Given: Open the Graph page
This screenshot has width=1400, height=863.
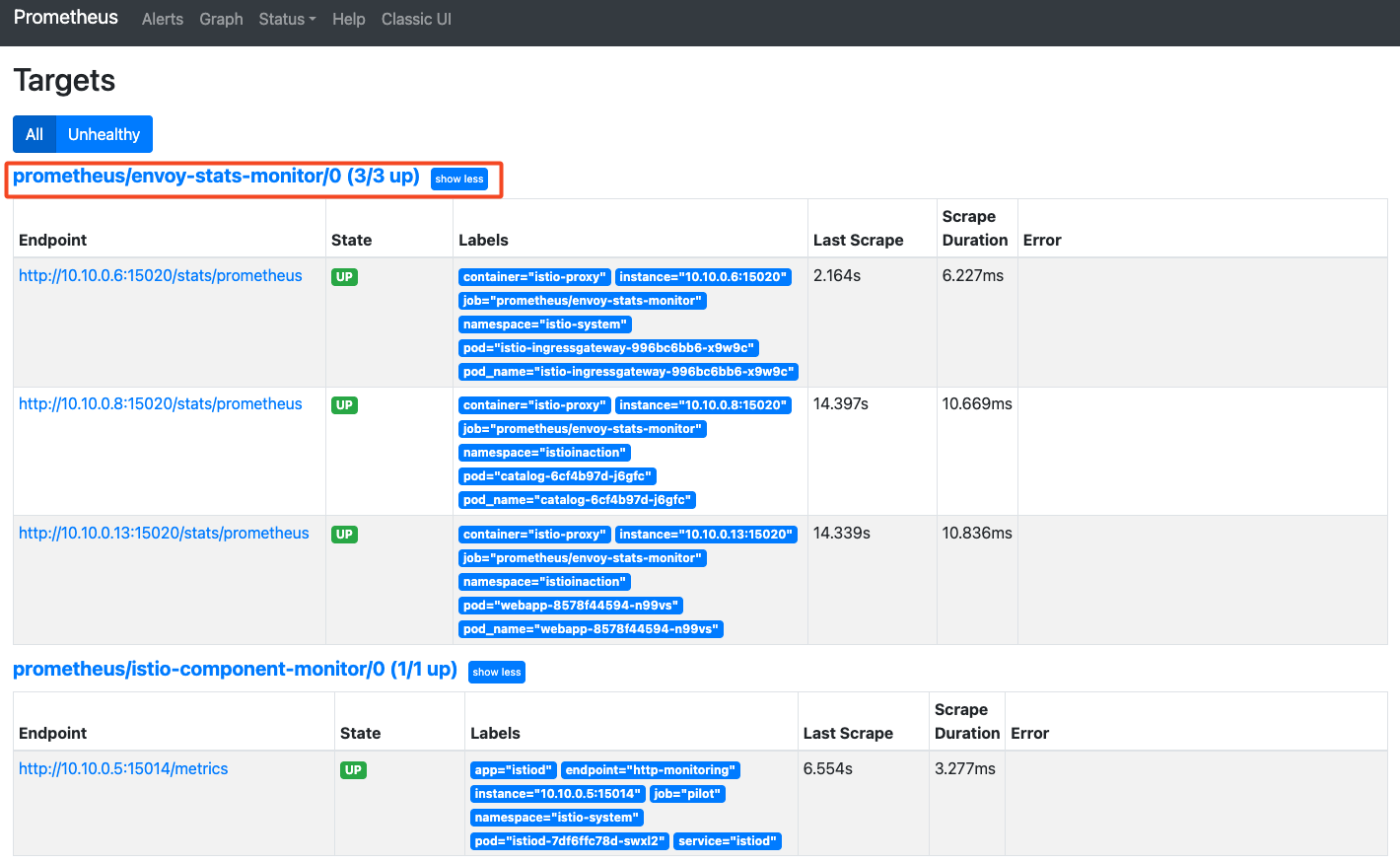Looking at the screenshot, I should pyautogui.click(x=221, y=19).
